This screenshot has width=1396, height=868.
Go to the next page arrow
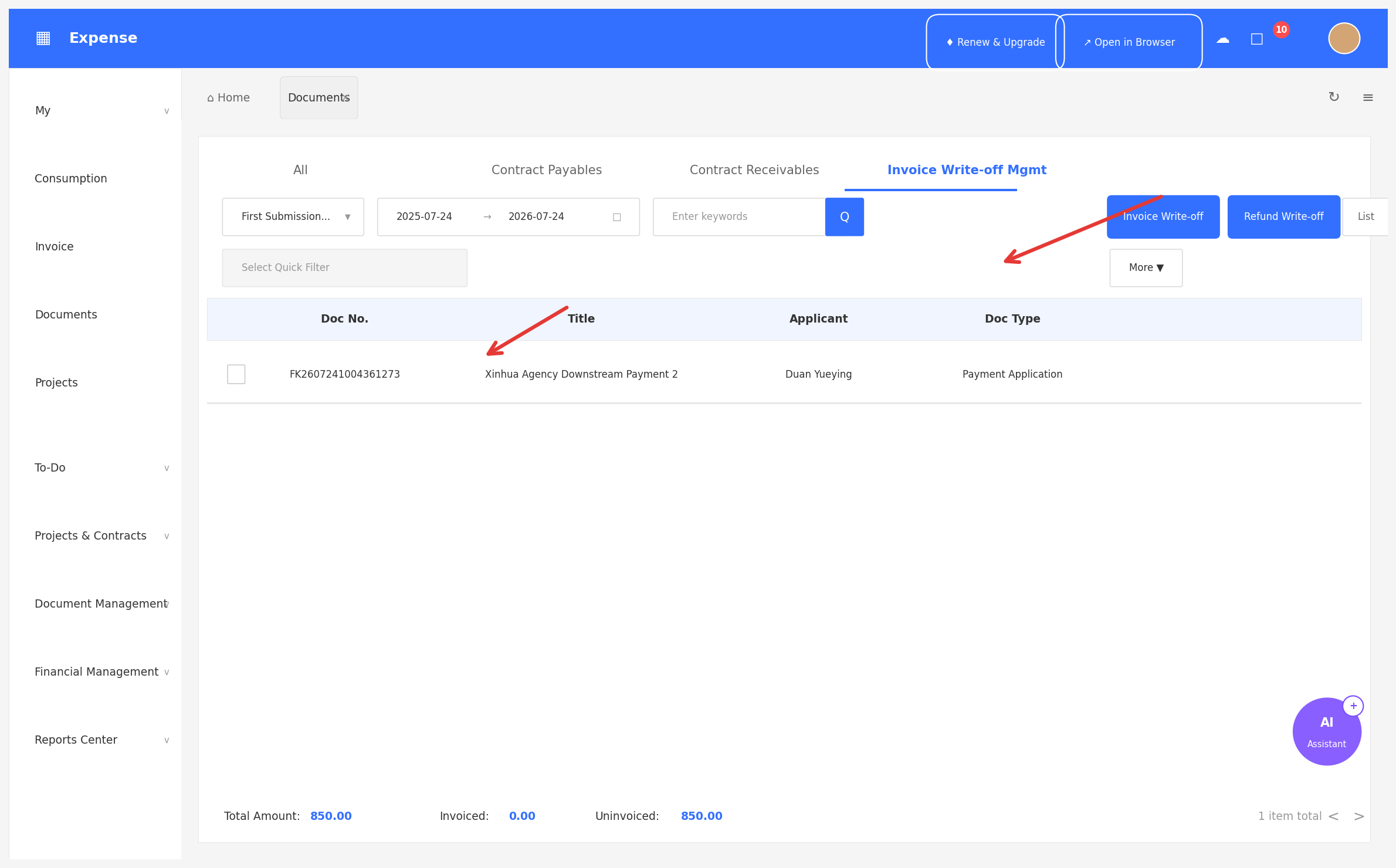point(1358,816)
